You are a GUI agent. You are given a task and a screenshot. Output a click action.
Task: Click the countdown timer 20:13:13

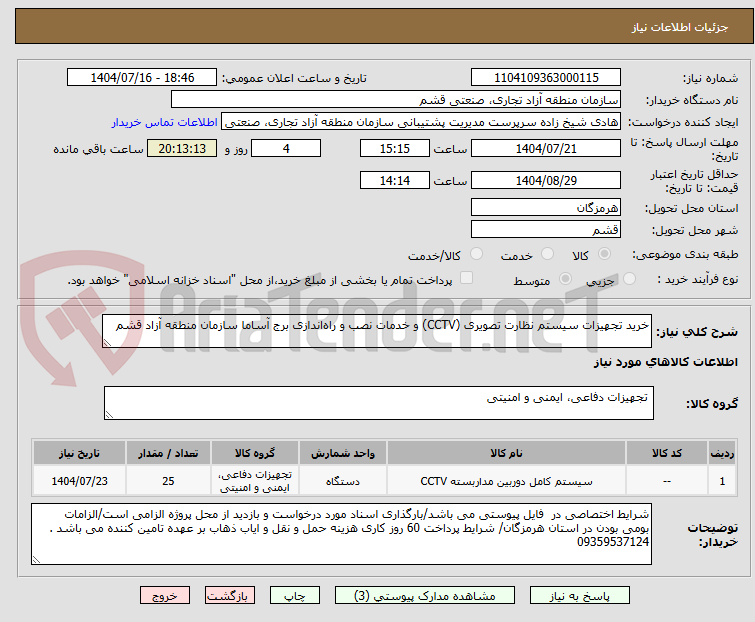[x=182, y=148]
